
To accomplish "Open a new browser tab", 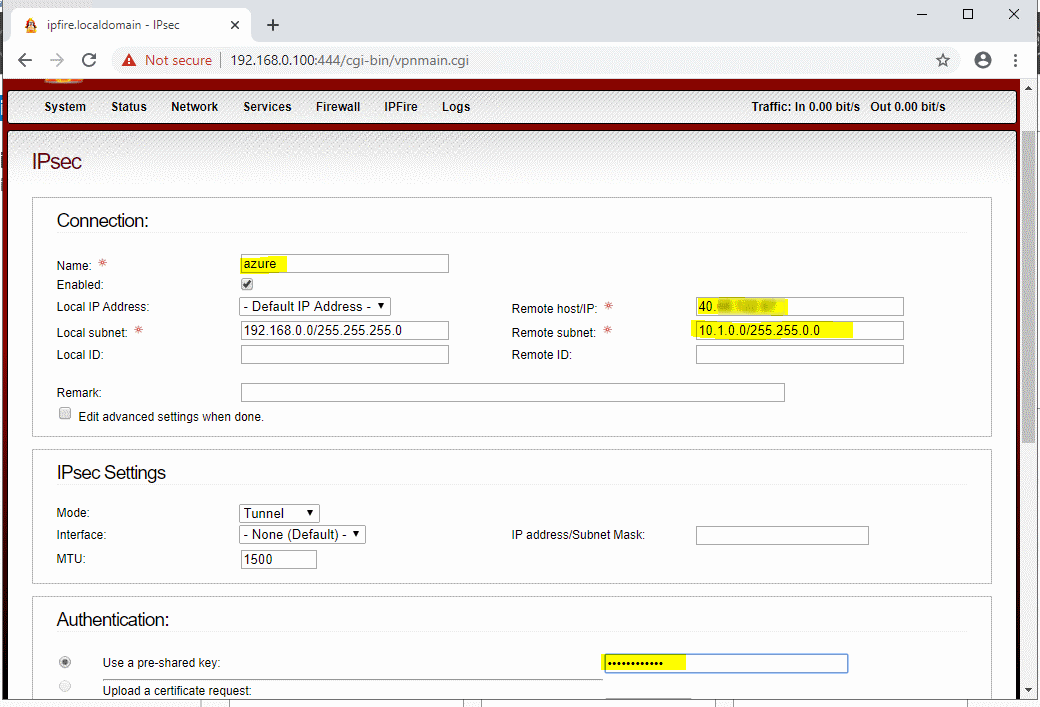I will click(273, 25).
